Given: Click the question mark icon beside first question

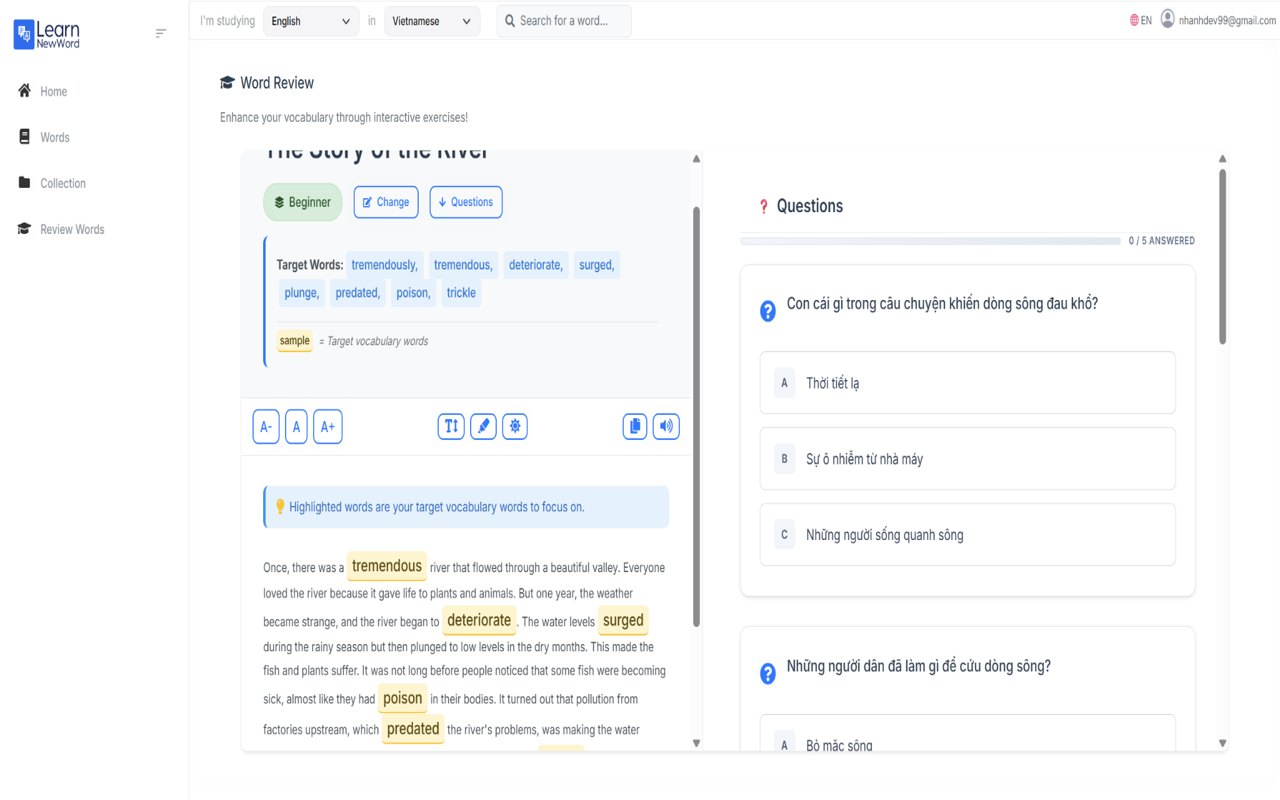Looking at the screenshot, I should click(768, 311).
